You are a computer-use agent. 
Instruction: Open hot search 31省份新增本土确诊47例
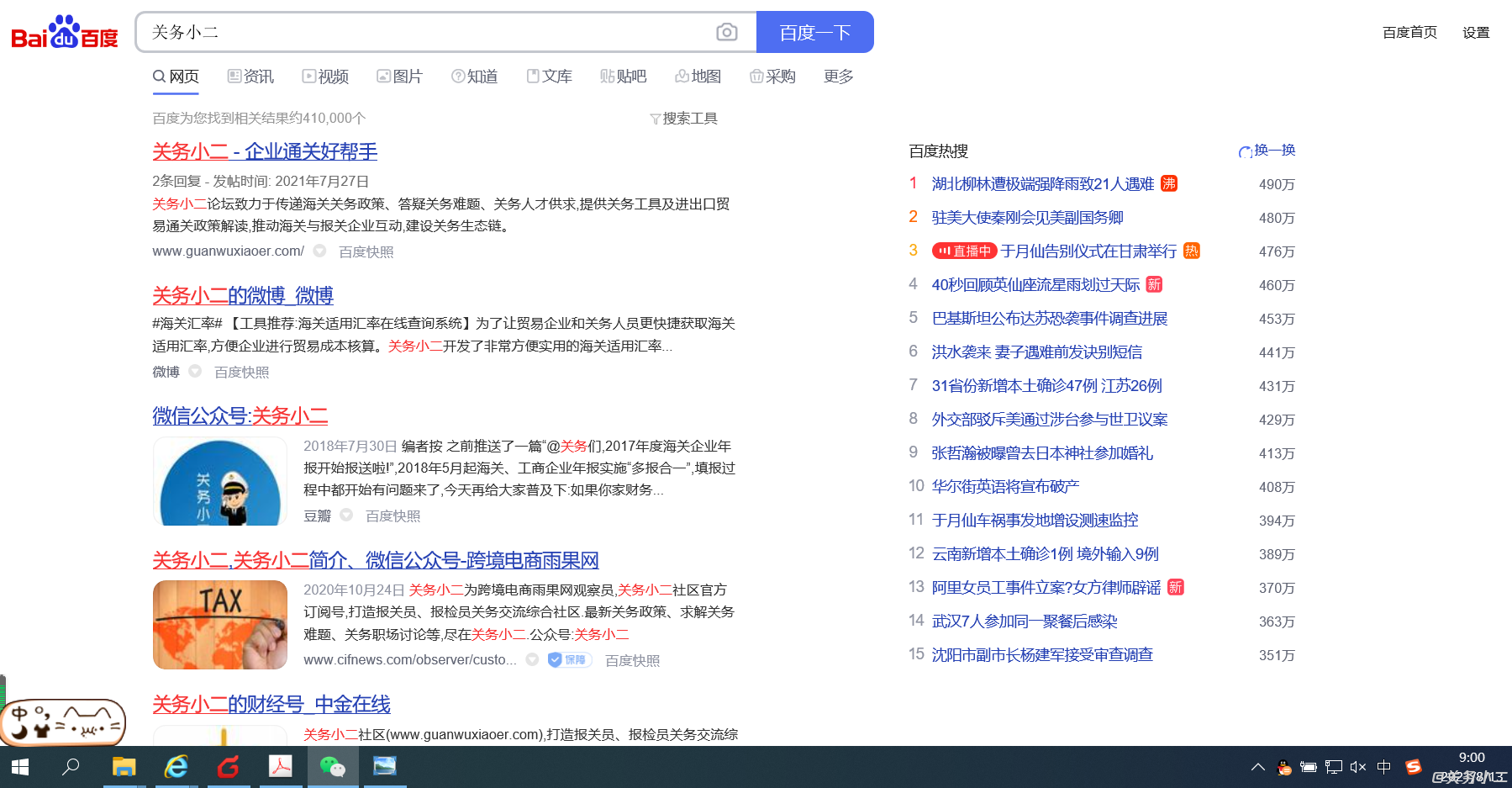(x=1046, y=385)
